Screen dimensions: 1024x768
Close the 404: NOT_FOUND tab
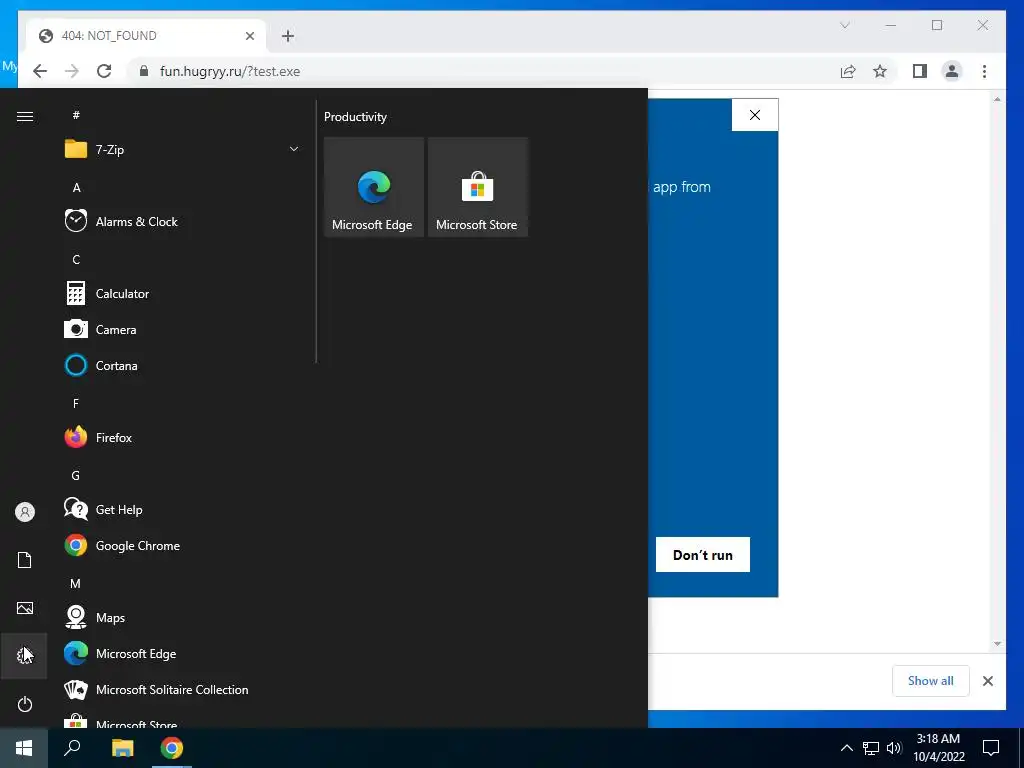click(x=249, y=36)
